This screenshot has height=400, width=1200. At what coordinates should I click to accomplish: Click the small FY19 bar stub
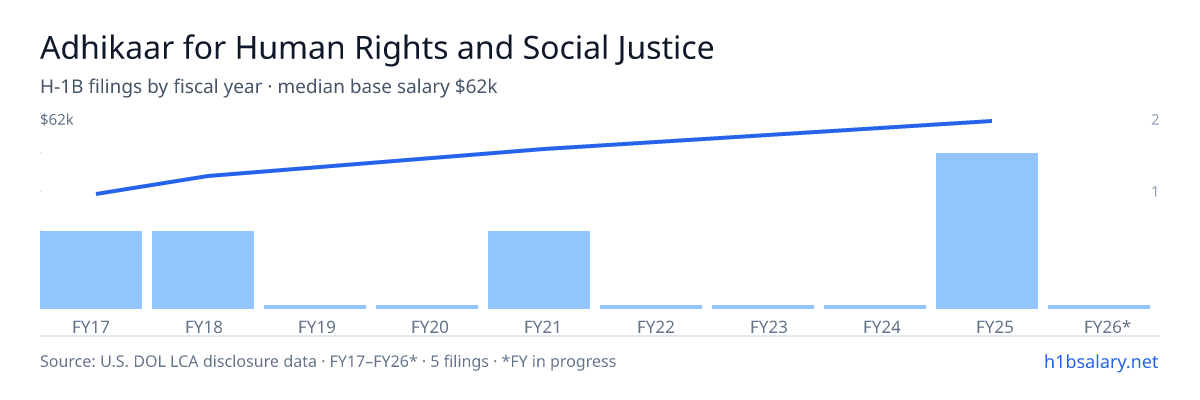315,307
